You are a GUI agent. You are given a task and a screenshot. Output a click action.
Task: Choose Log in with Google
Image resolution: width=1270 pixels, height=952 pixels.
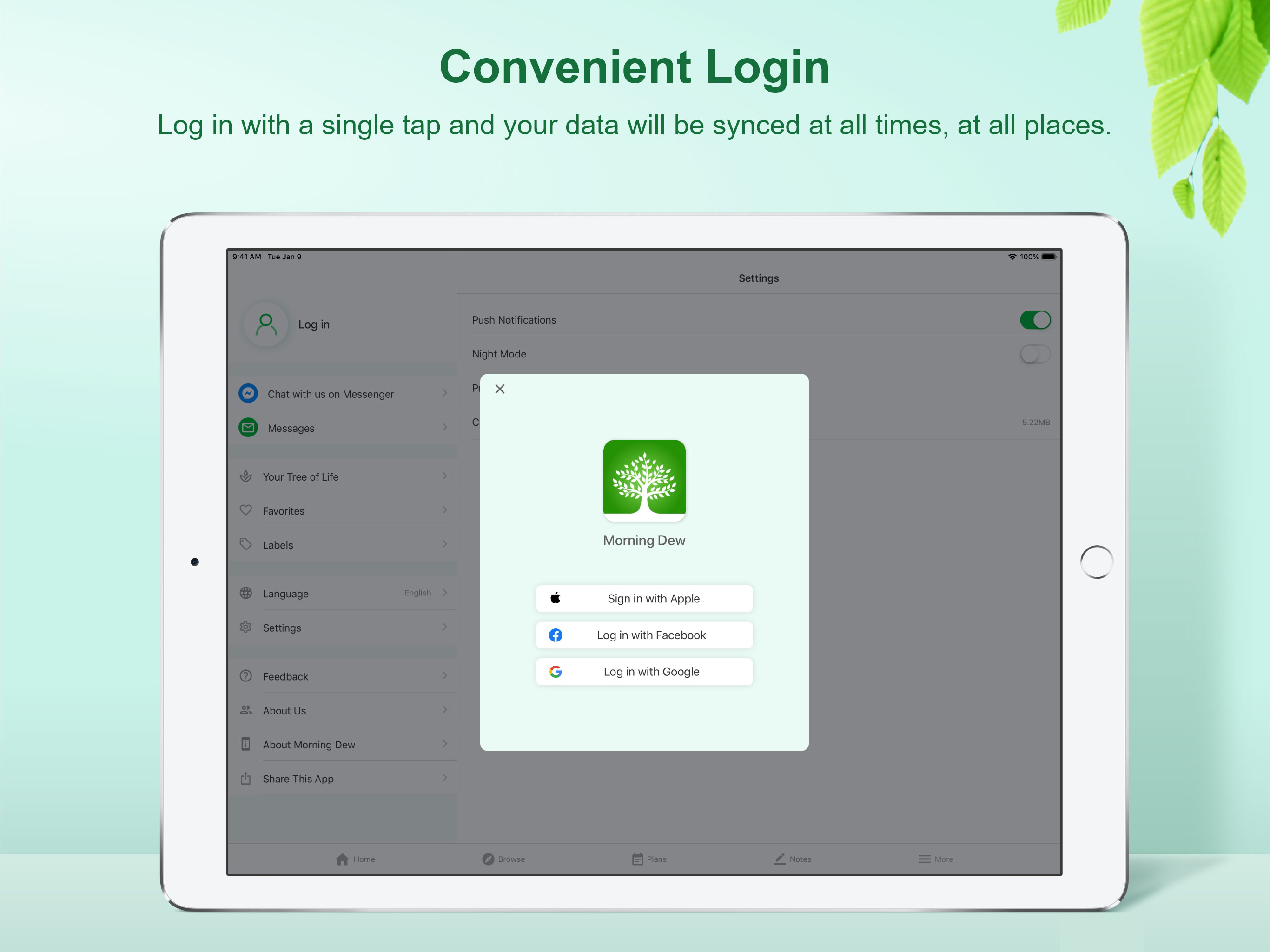[x=644, y=672]
